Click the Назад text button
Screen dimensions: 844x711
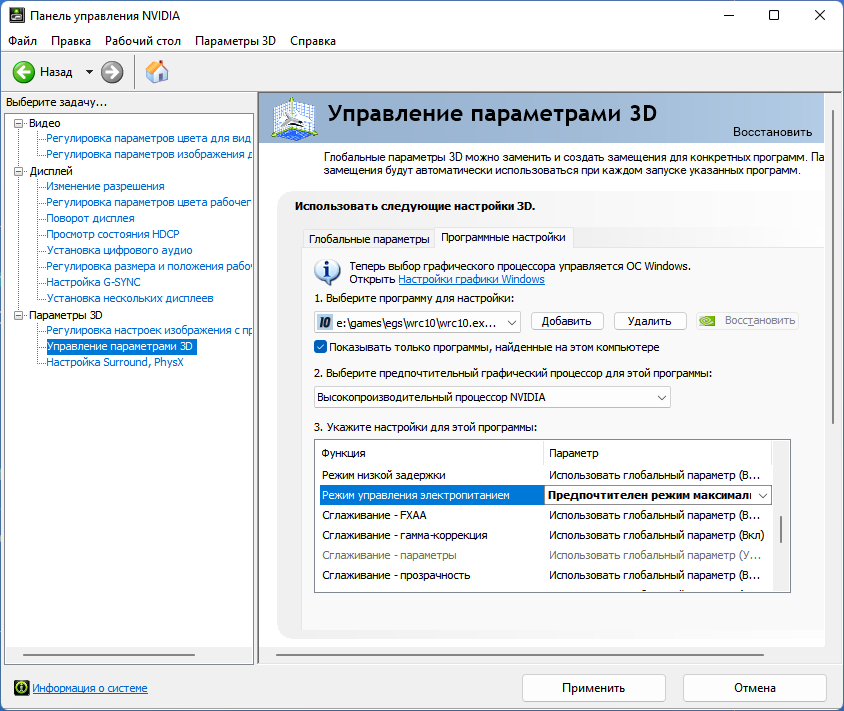[56, 72]
